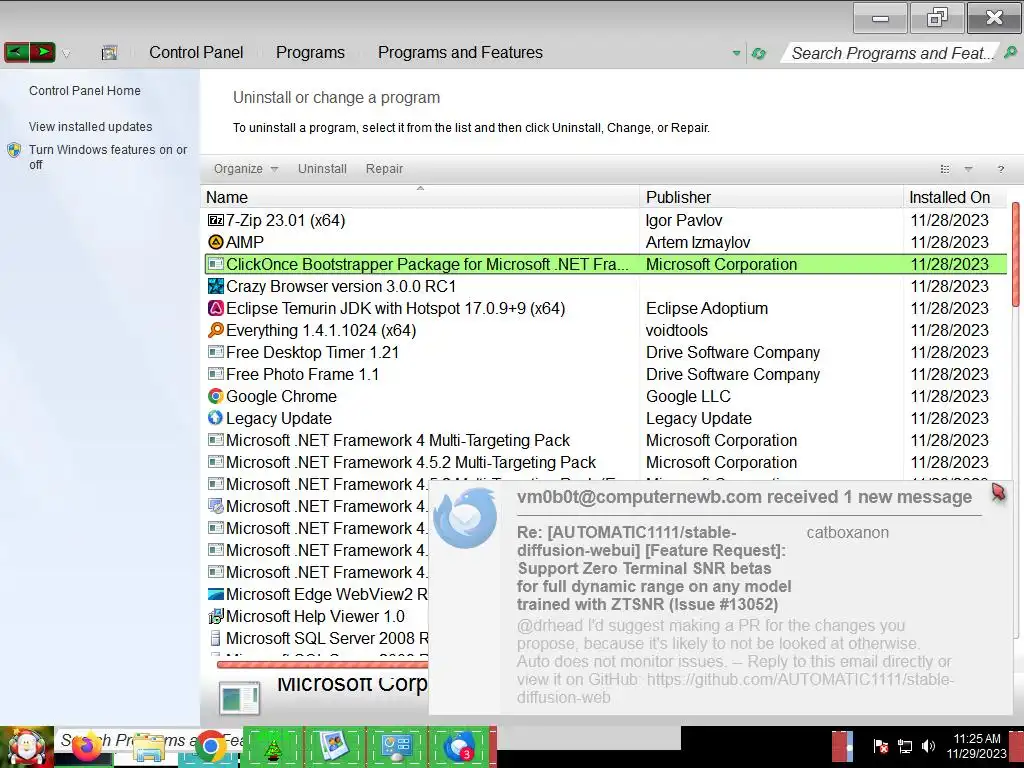The image size is (1024, 768).
Task: Click the shield icon beside Windows features
Action: tap(14, 150)
